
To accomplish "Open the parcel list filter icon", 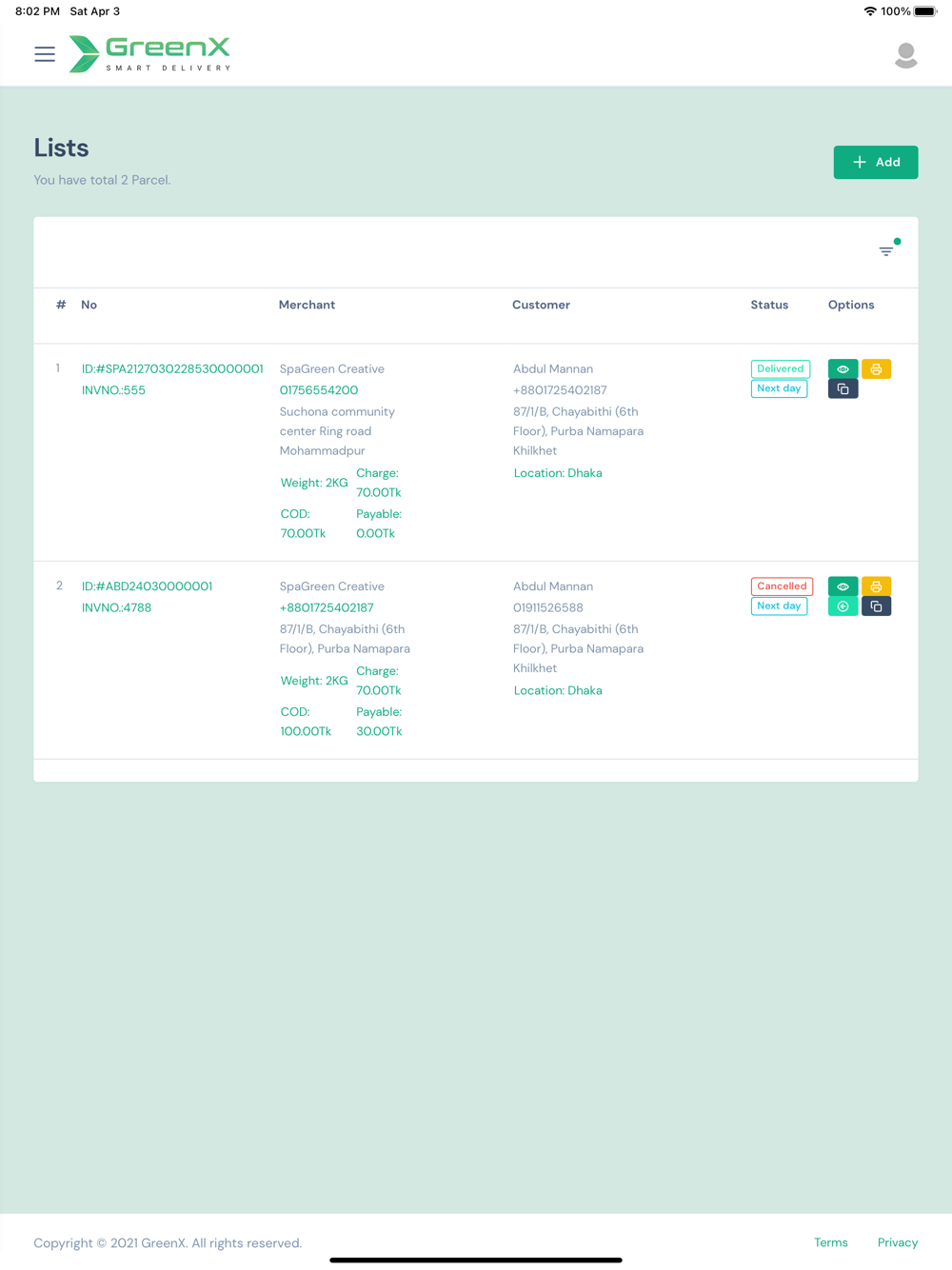I will click(x=887, y=250).
